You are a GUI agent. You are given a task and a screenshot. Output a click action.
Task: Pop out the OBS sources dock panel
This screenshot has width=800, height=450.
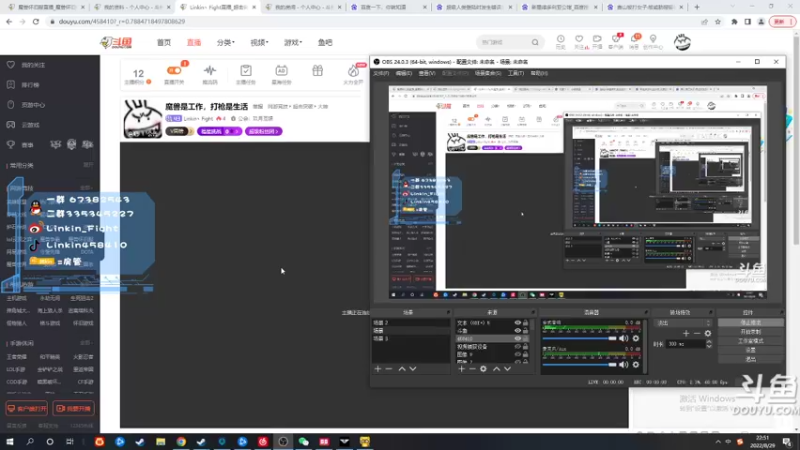click(533, 312)
